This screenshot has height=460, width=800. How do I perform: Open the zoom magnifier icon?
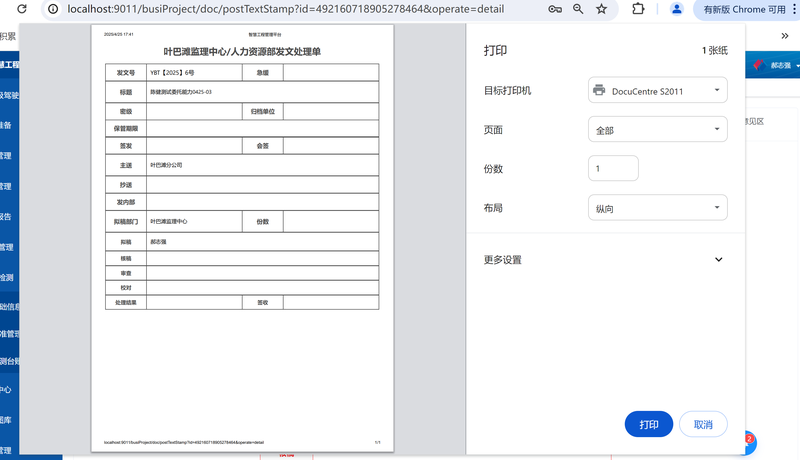coord(578,9)
